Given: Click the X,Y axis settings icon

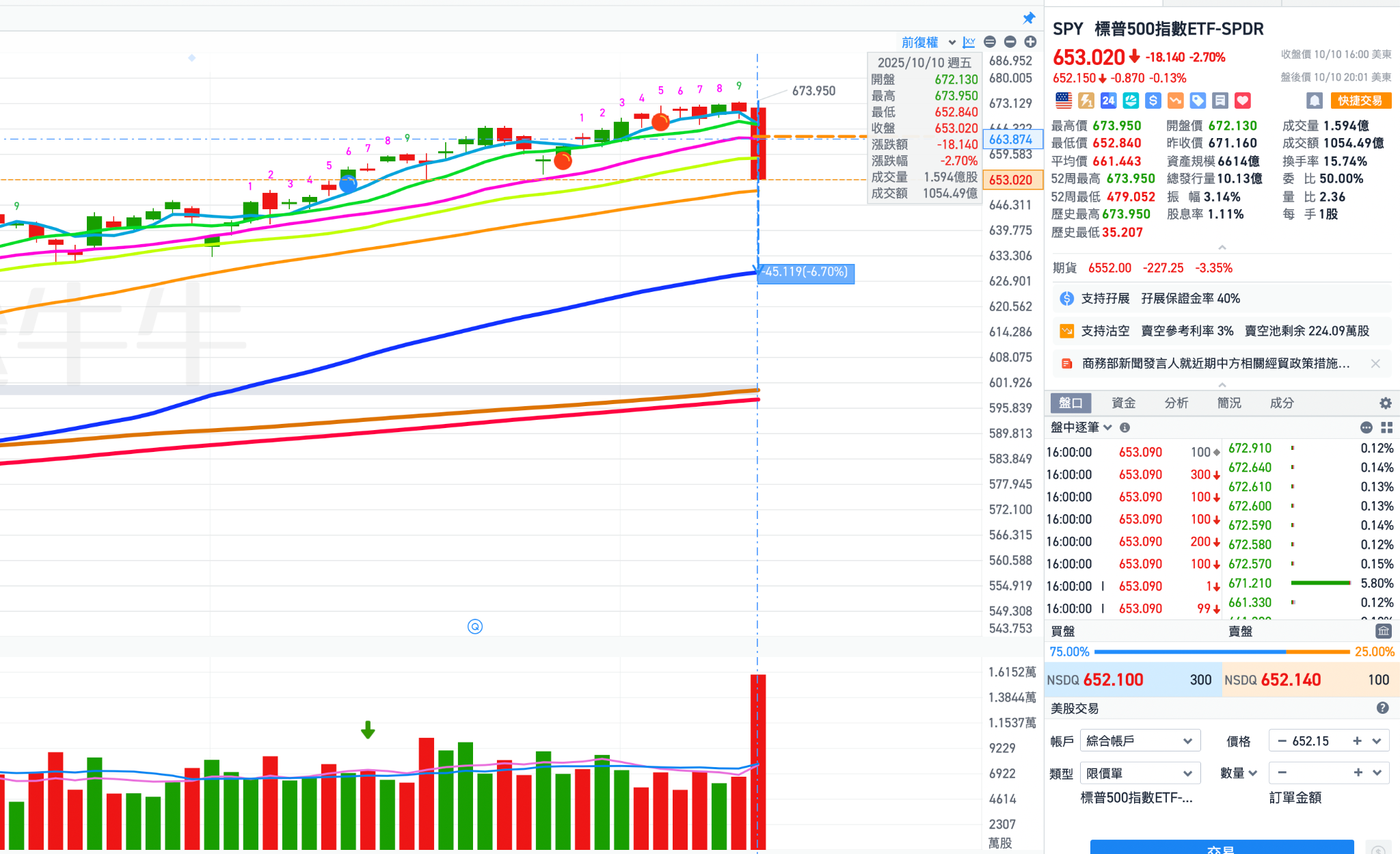Looking at the screenshot, I should click(x=969, y=42).
